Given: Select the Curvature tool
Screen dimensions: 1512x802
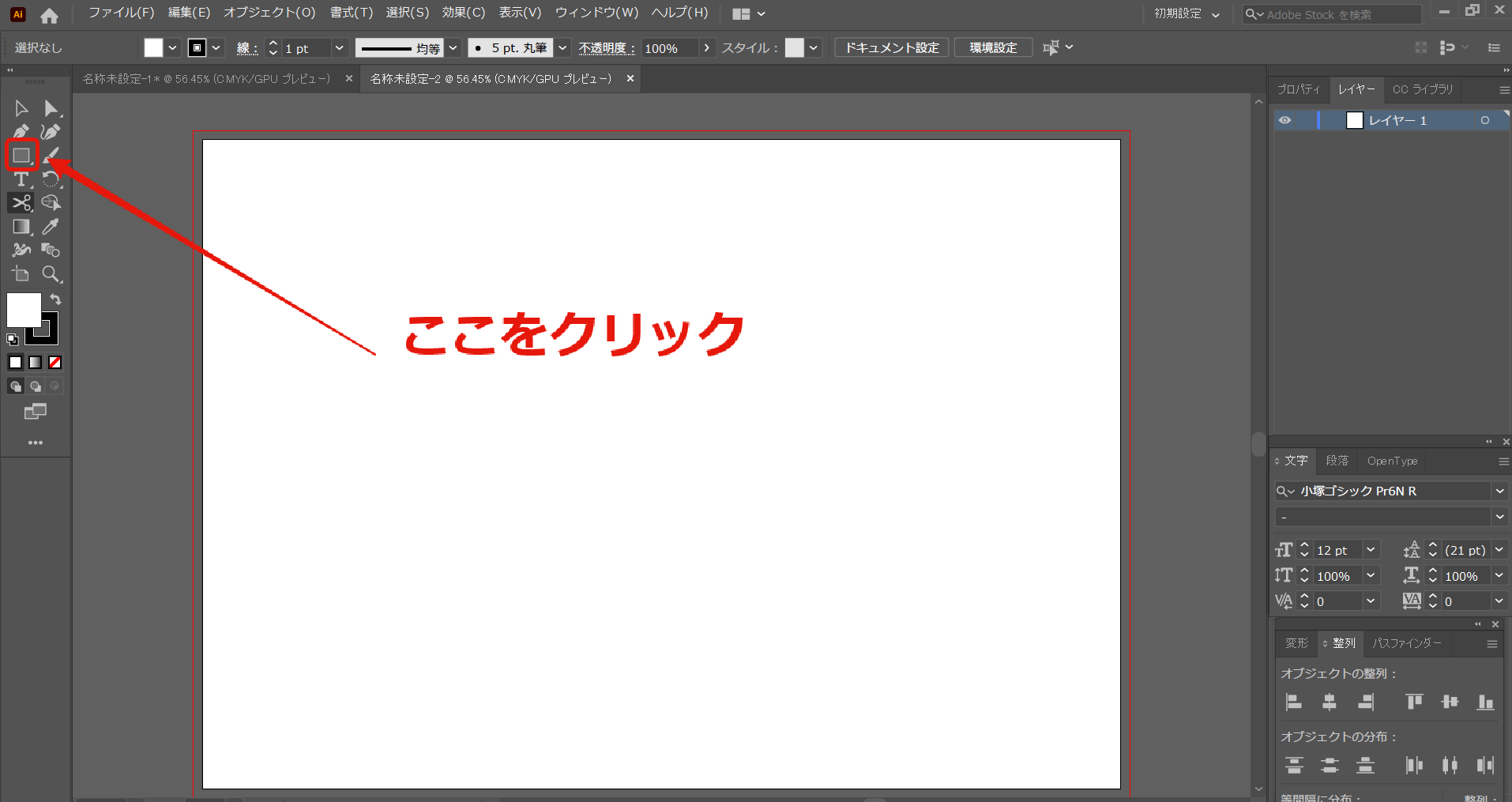Looking at the screenshot, I should click(x=51, y=132).
